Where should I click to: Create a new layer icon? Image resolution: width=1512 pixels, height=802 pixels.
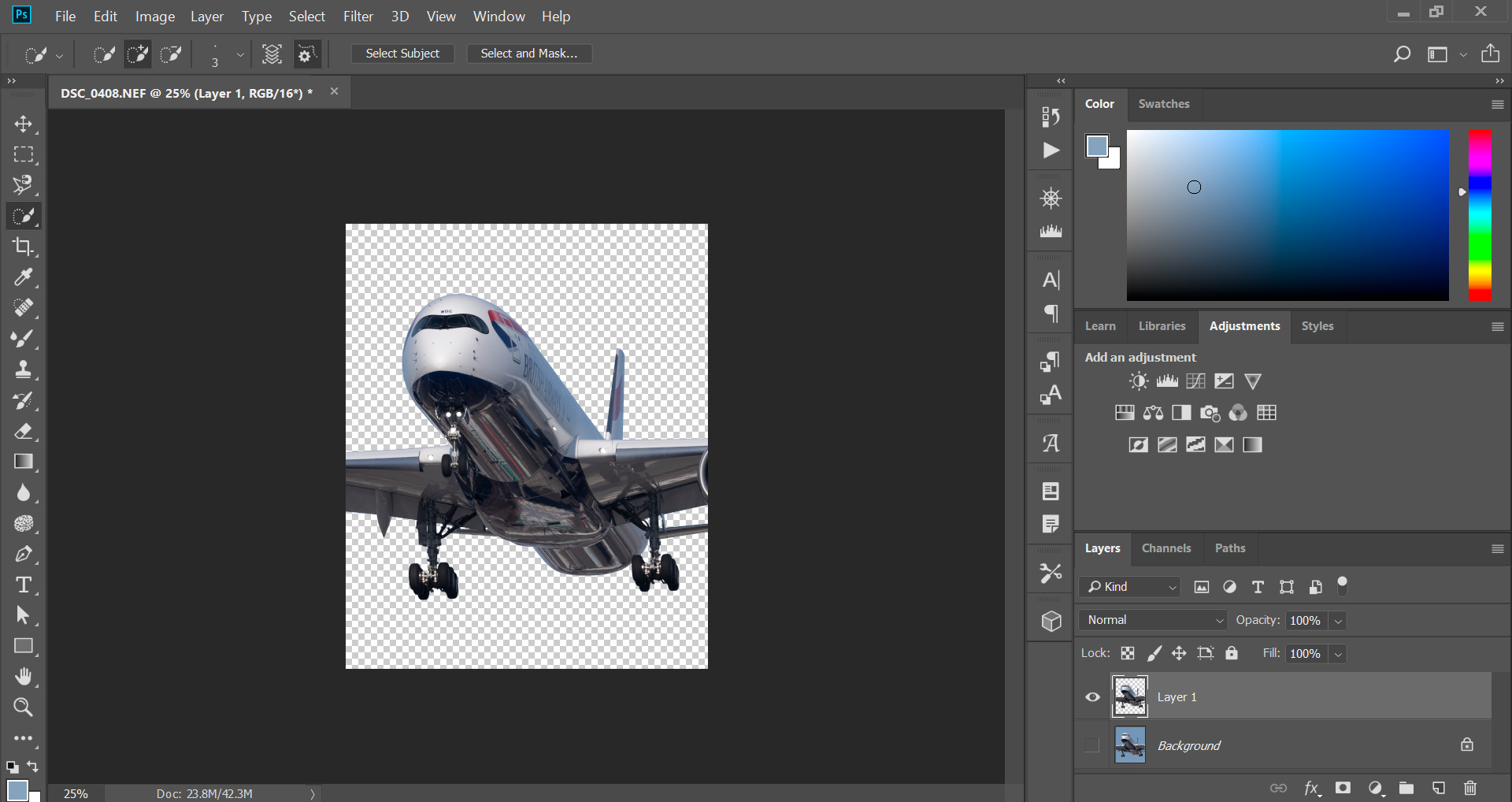(x=1439, y=788)
